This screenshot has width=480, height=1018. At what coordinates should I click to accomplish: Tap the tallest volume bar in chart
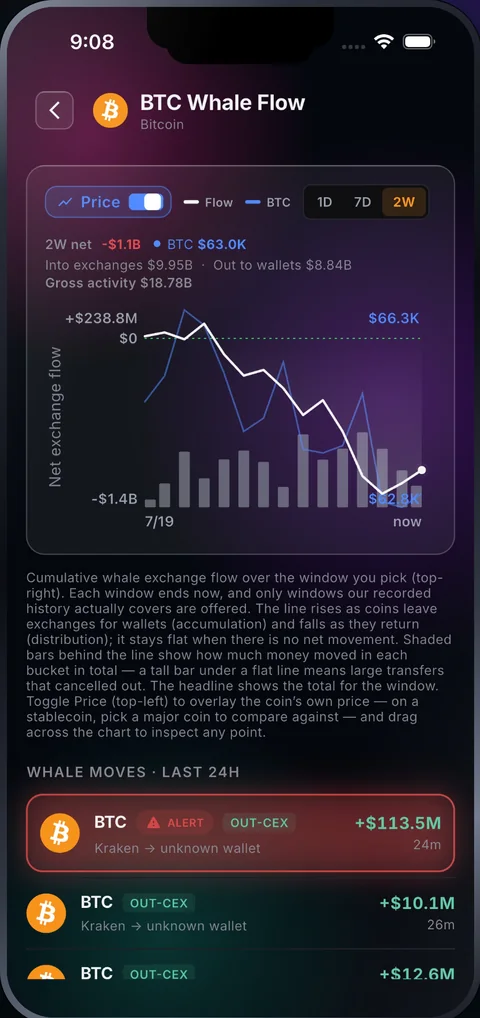(362, 469)
